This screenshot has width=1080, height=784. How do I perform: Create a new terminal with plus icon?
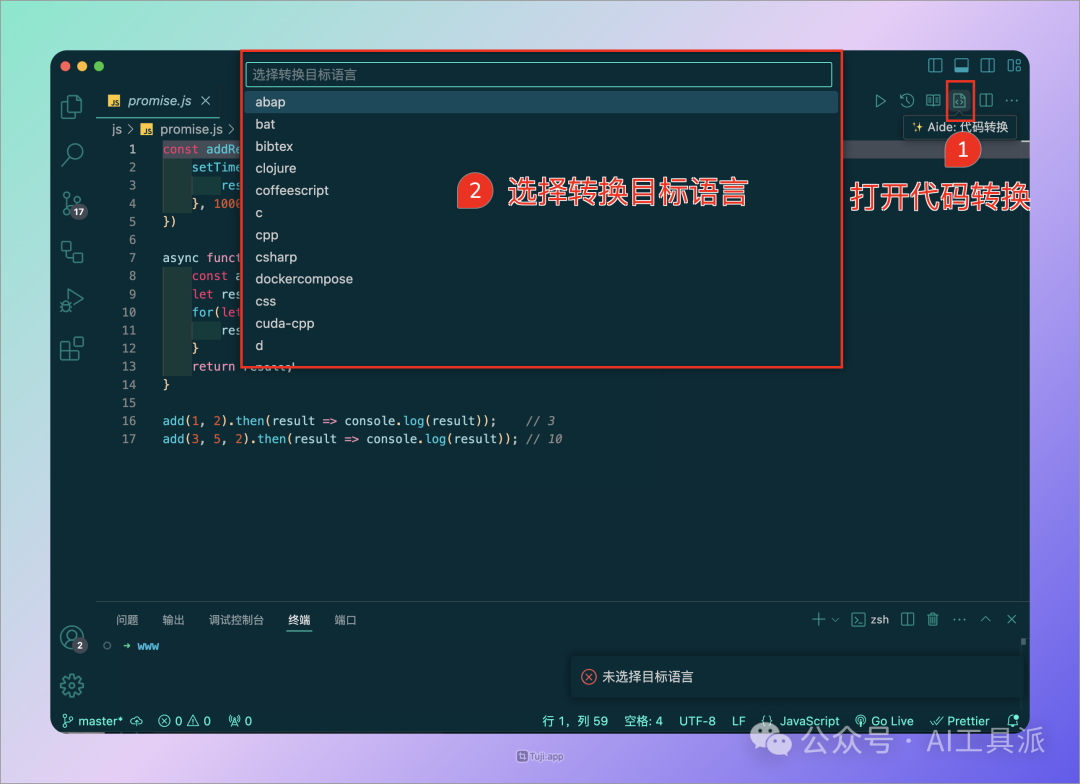coord(818,619)
